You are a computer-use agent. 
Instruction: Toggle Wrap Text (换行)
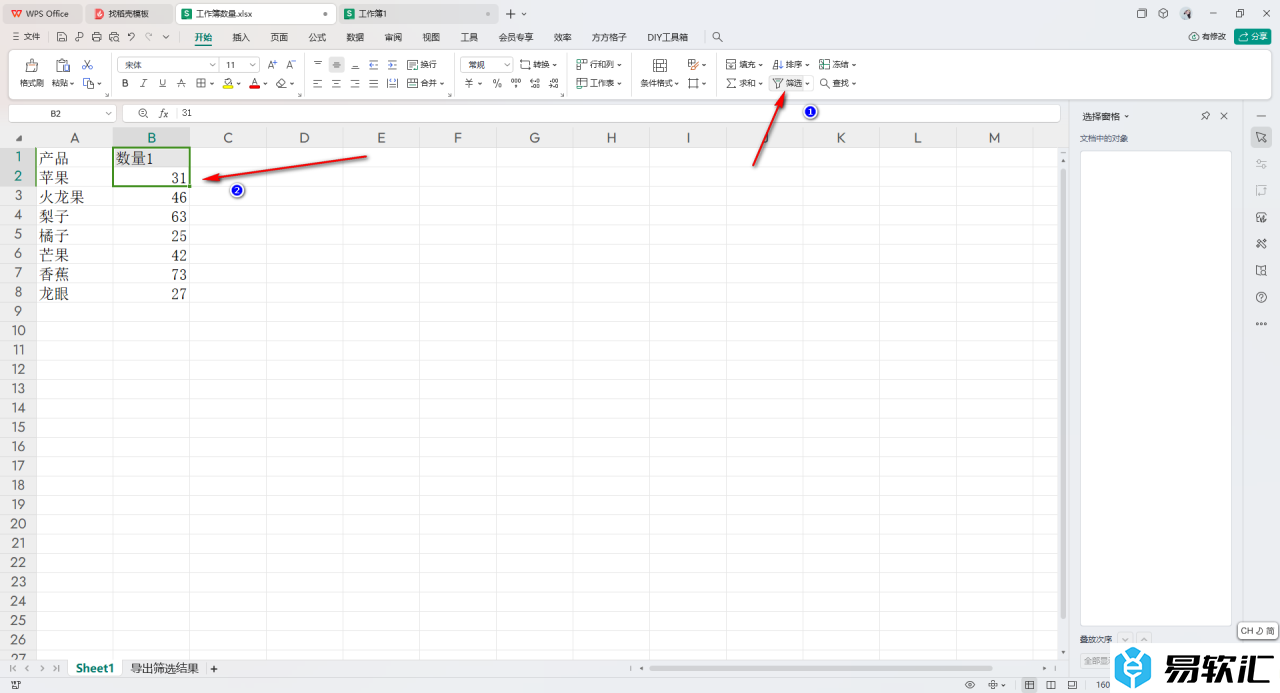point(421,64)
